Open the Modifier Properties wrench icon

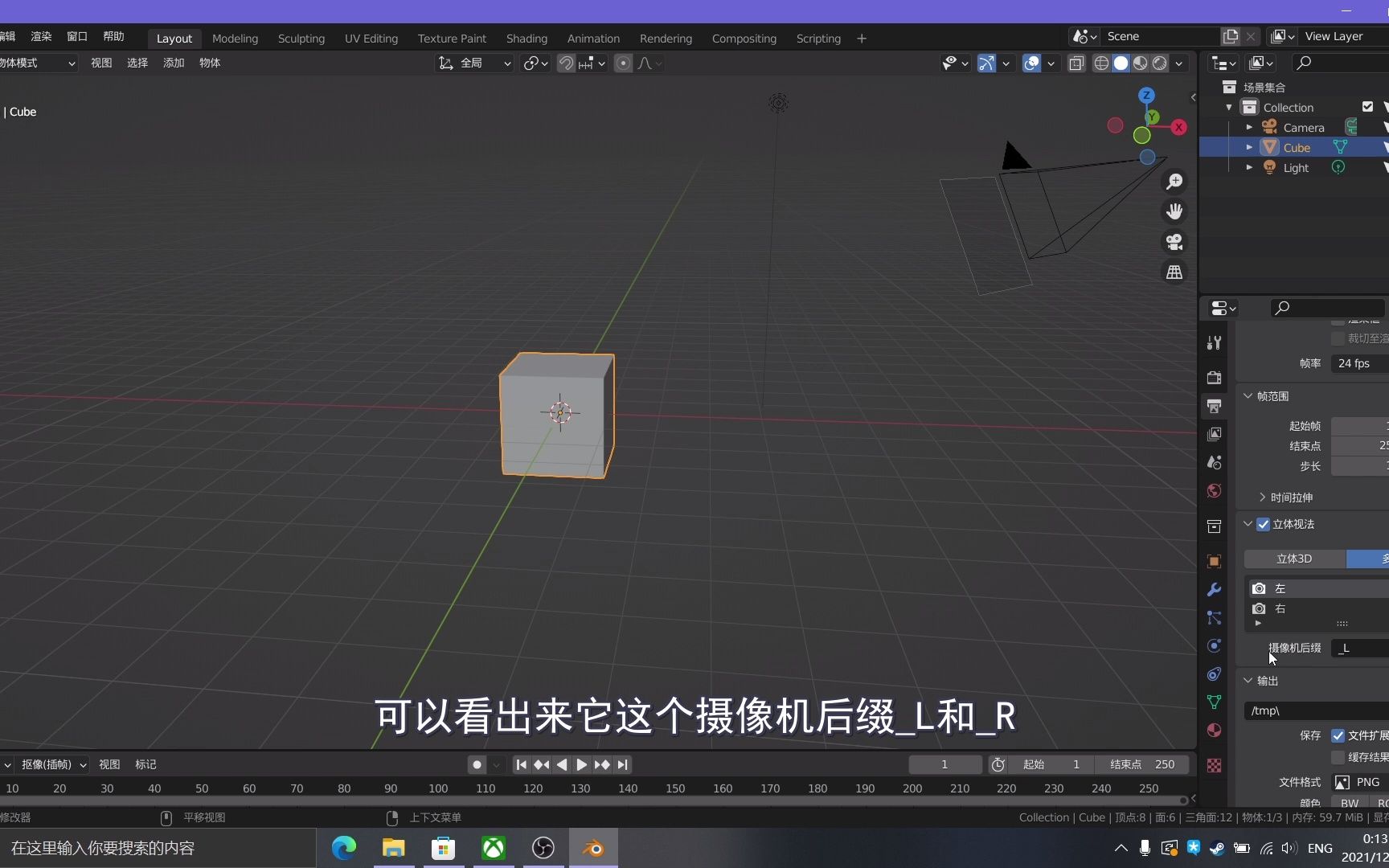pyautogui.click(x=1214, y=589)
